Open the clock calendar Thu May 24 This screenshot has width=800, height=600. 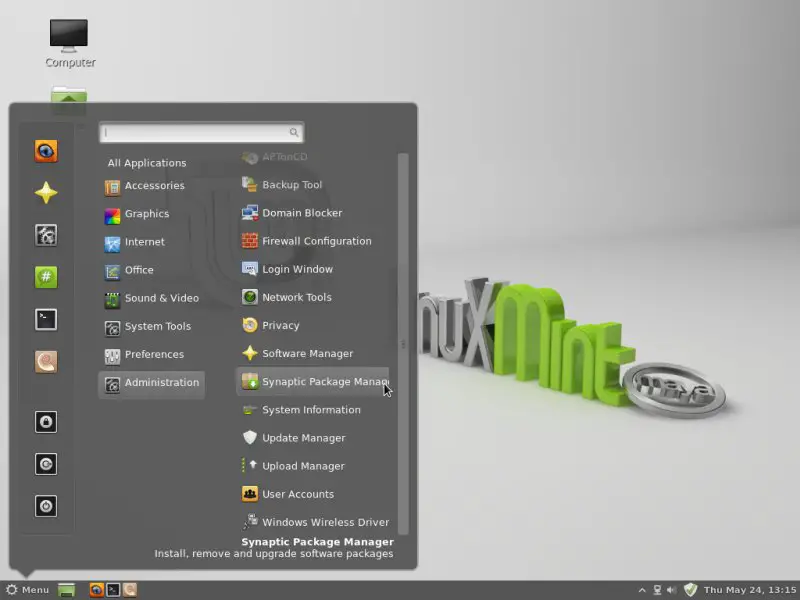750,590
